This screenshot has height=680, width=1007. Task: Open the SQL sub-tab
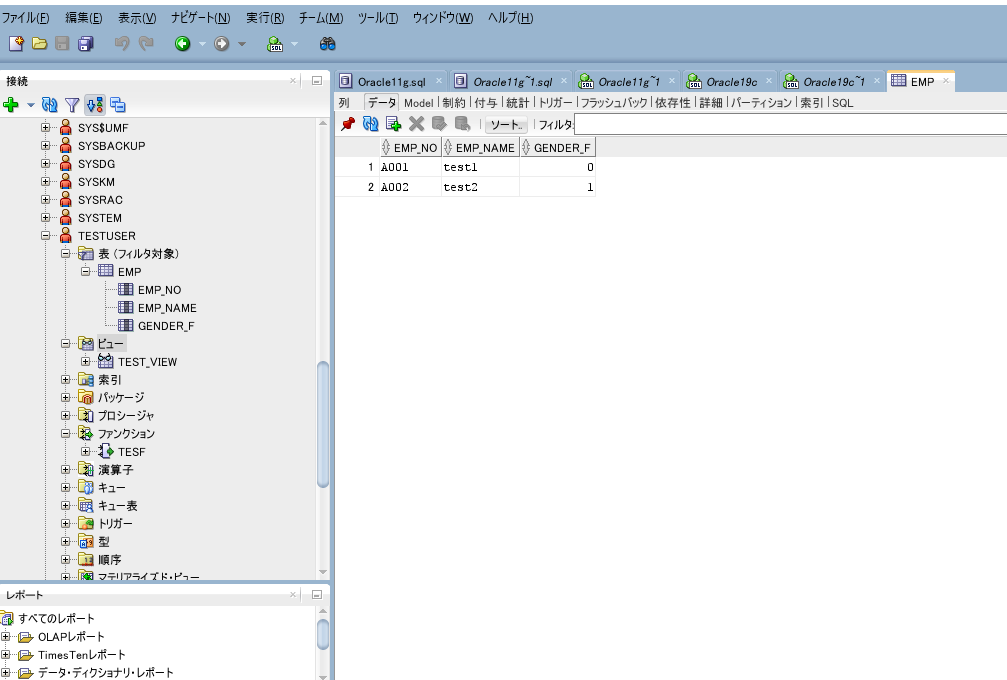point(843,103)
